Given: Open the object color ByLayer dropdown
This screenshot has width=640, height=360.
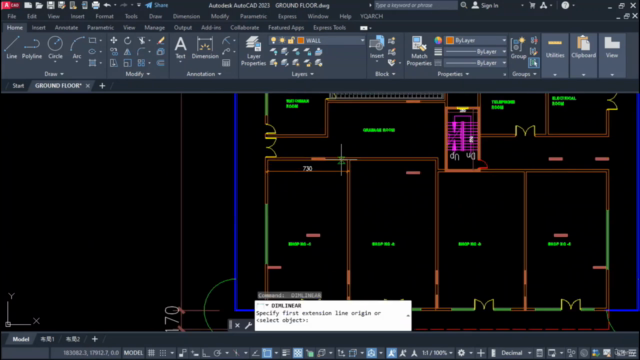Looking at the screenshot, I should click(504, 40).
